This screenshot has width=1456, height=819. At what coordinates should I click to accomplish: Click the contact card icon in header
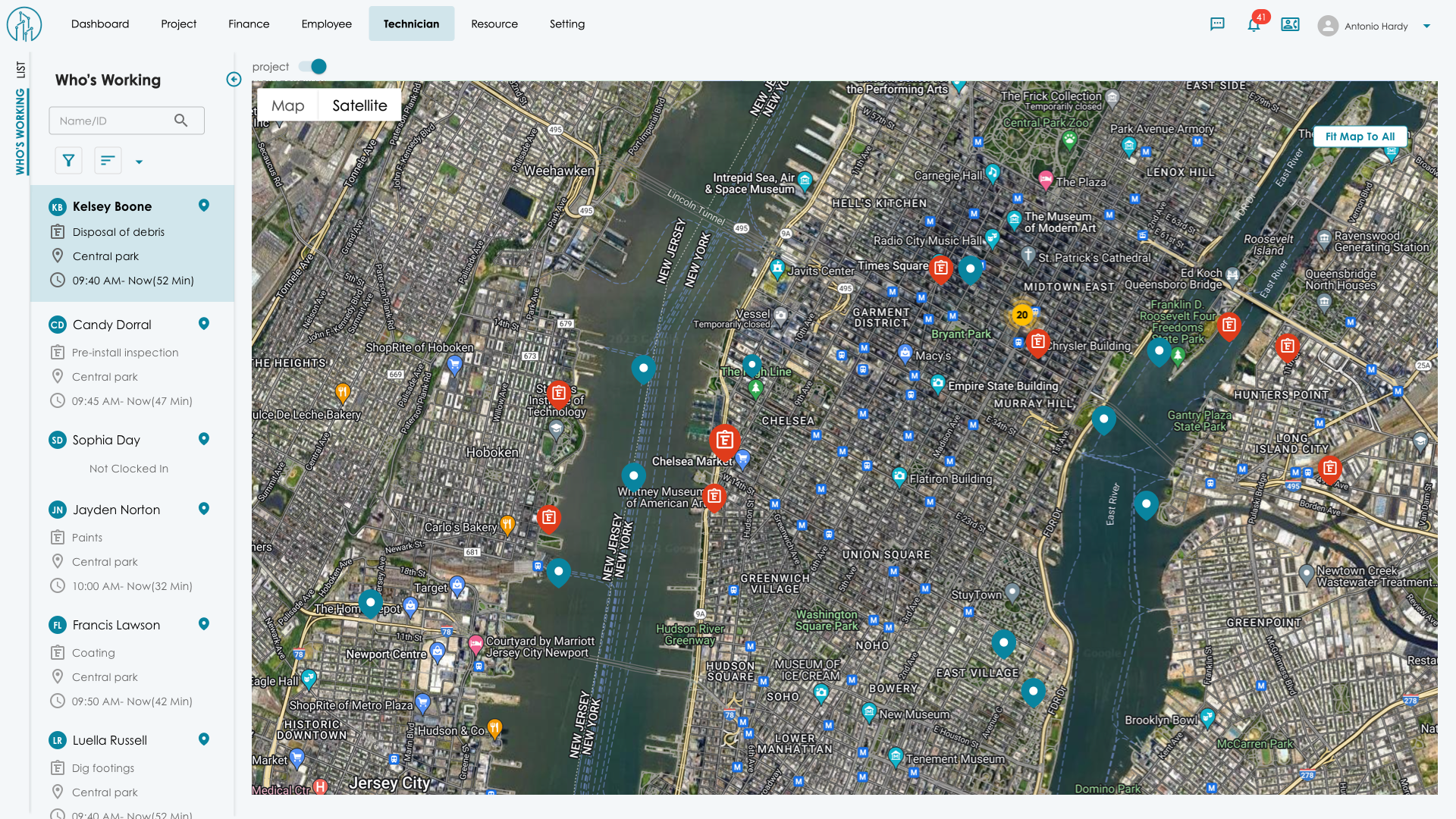point(1290,24)
